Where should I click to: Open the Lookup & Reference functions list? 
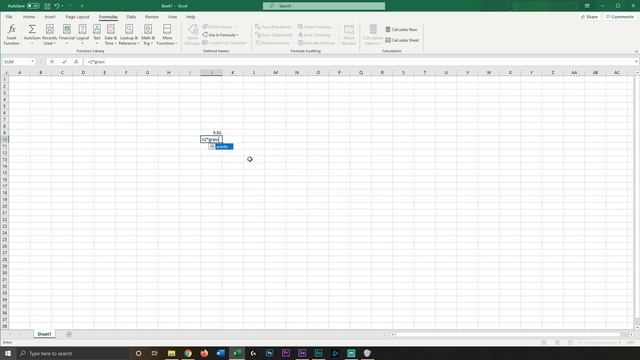click(x=129, y=34)
